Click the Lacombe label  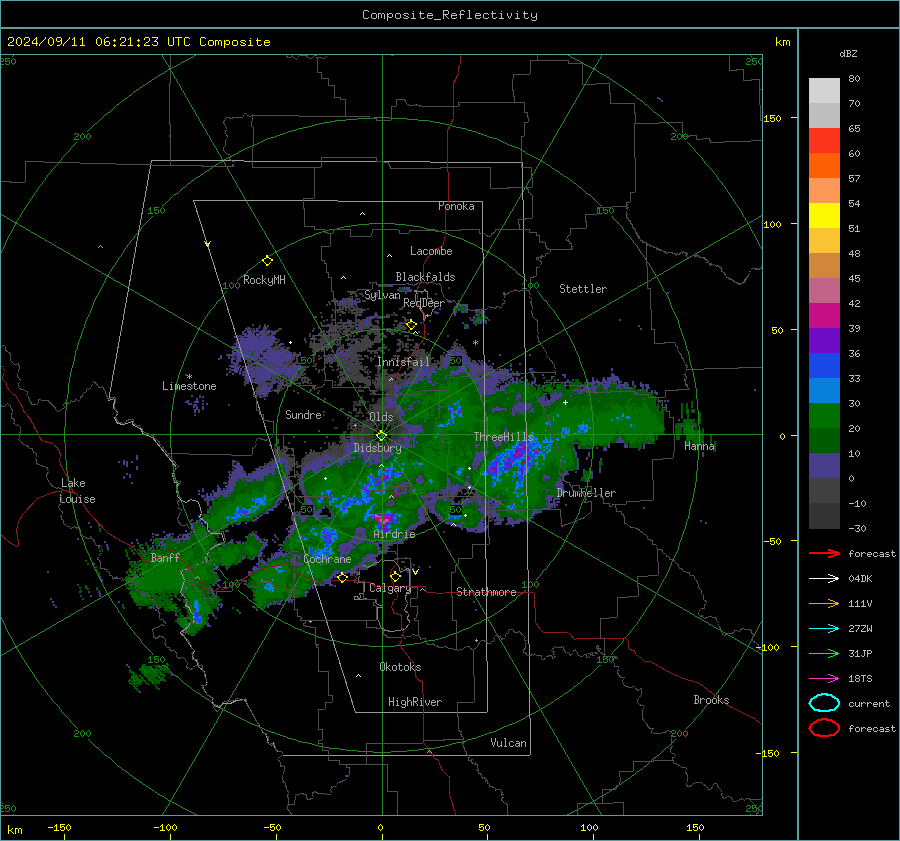pyautogui.click(x=431, y=251)
